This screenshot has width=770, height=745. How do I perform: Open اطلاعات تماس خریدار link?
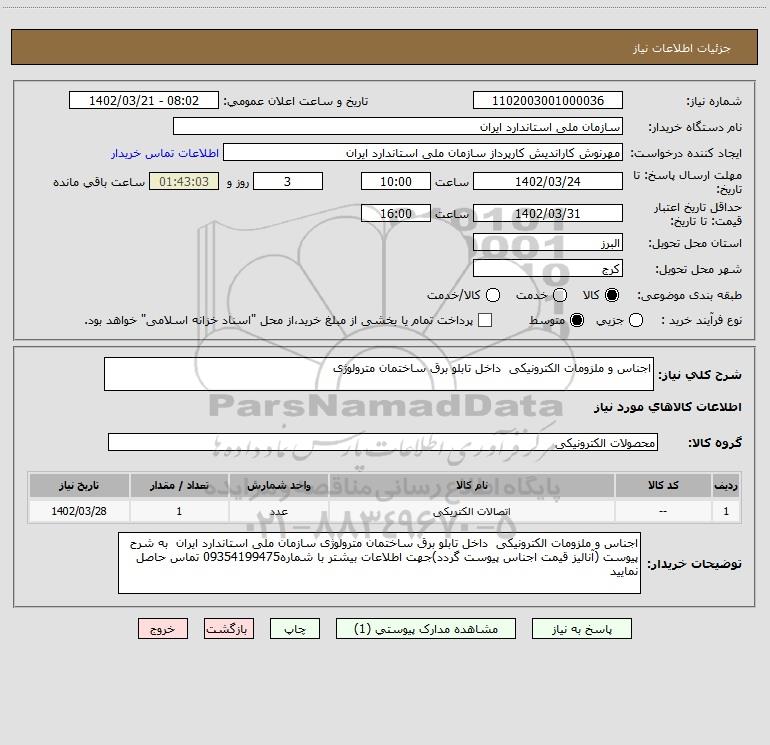tap(165, 153)
